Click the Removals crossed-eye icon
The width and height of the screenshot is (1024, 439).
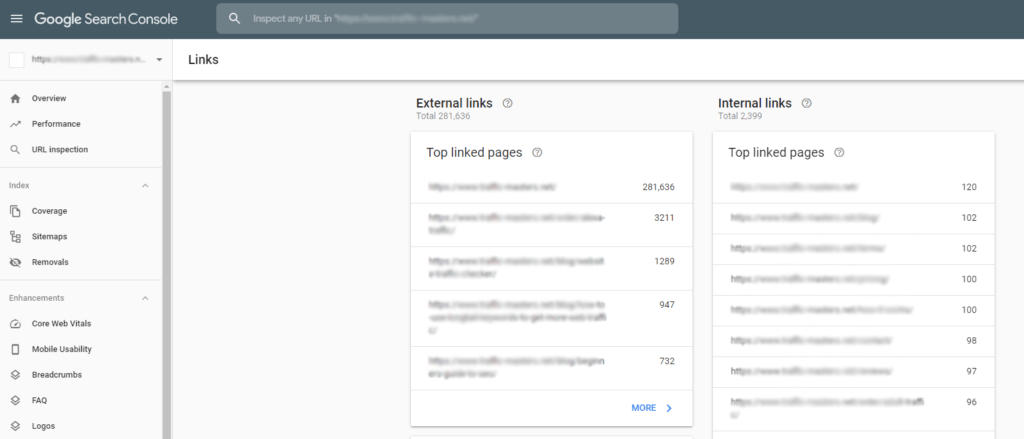[16, 262]
